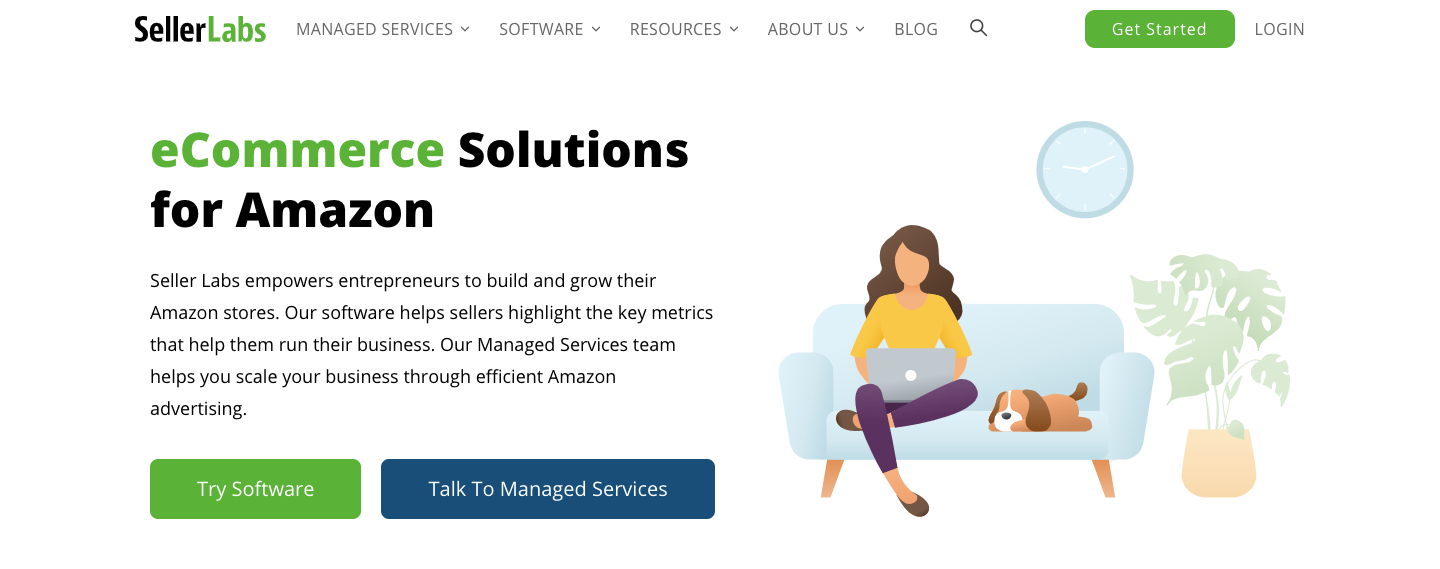Expand the About Us dropdown arrow
Image resolution: width=1440 pixels, height=569 pixels.
pyautogui.click(x=861, y=29)
